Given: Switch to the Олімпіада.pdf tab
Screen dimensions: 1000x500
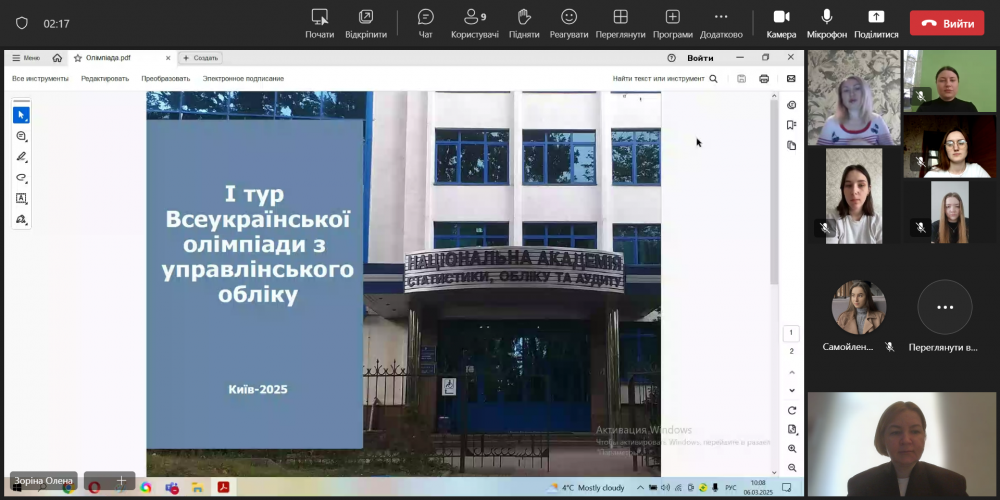Looking at the screenshot, I should pos(108,58).
